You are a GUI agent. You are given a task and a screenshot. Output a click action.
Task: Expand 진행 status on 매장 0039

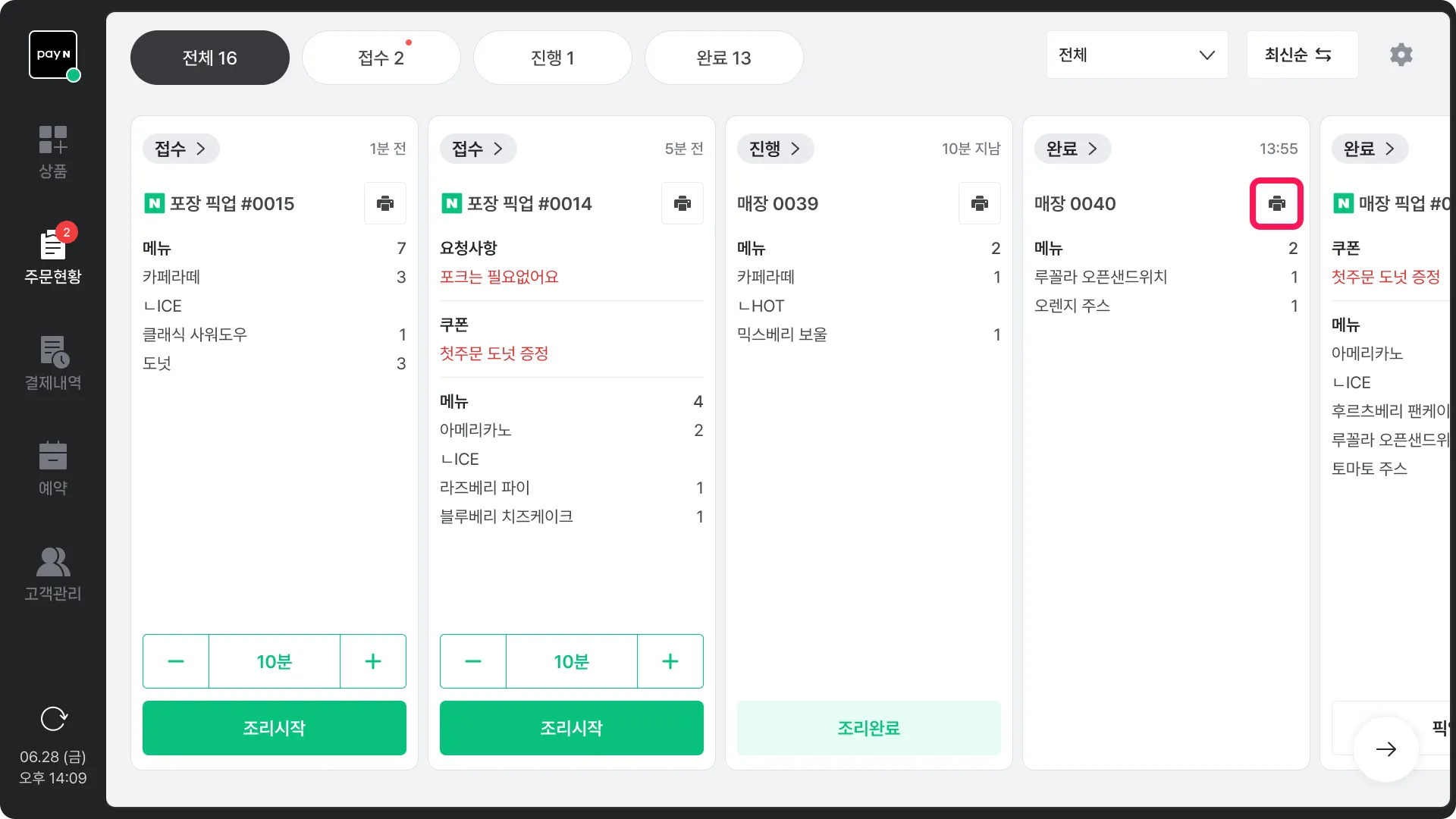[775, 149]
